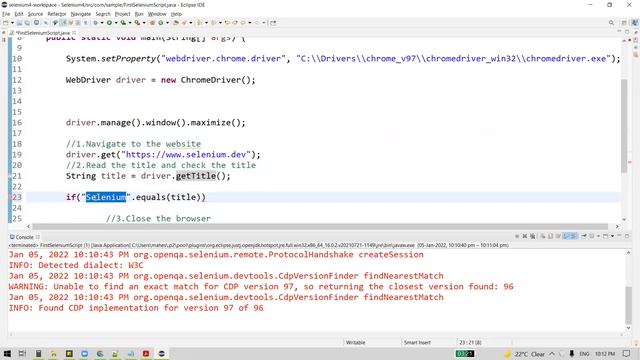Open the notification center icon in taskbar
This screenshot has height=360, width=640.
click(627, 353)
